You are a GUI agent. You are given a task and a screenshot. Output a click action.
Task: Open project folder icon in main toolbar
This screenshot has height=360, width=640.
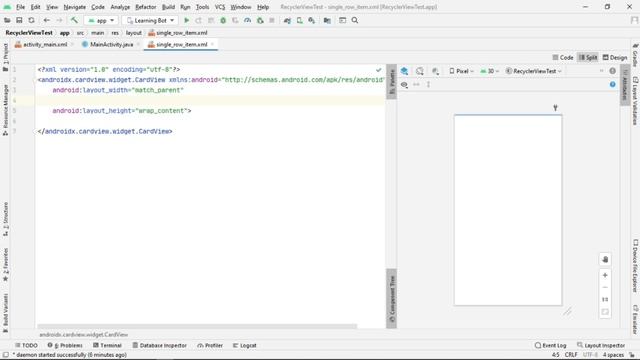coord(7,20)
